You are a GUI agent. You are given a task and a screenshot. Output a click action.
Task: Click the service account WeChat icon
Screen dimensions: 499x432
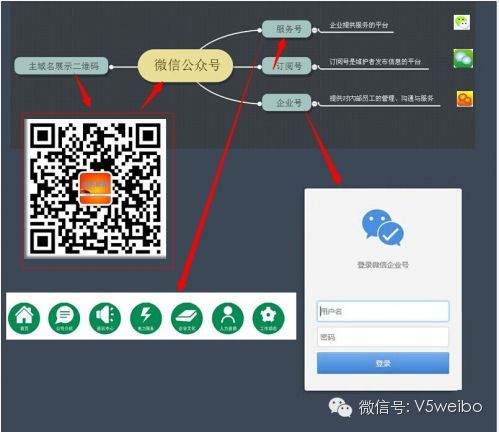462,23
